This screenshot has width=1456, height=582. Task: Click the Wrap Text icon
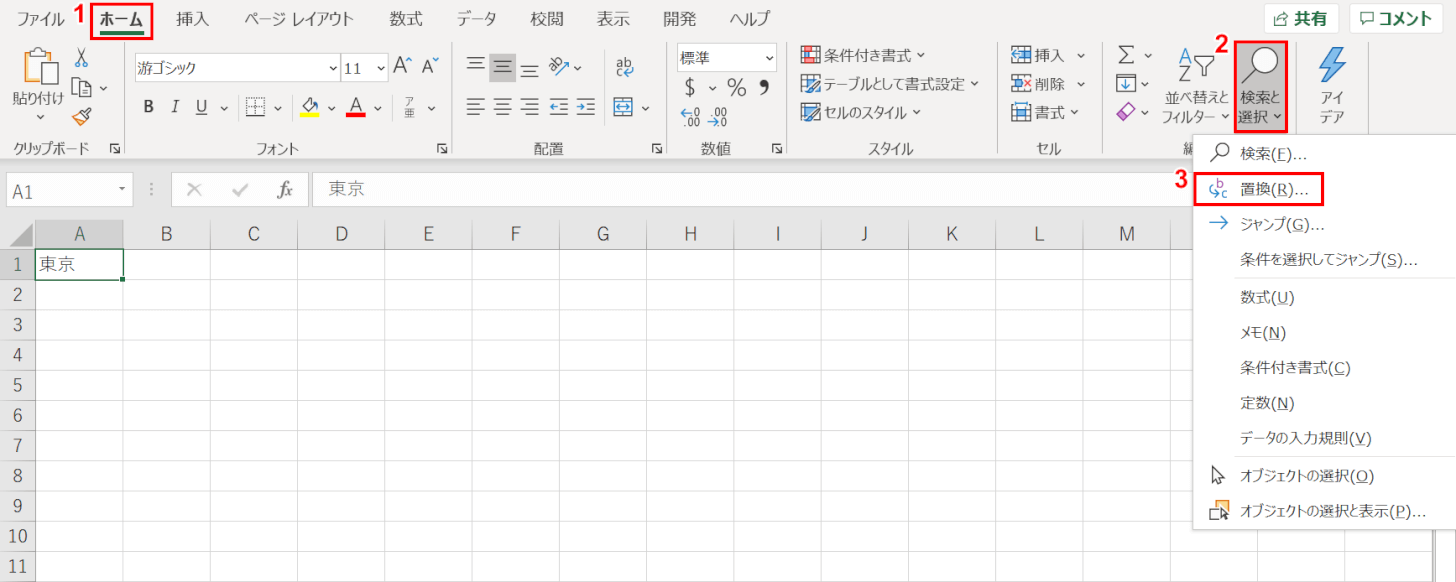[625, 66]
